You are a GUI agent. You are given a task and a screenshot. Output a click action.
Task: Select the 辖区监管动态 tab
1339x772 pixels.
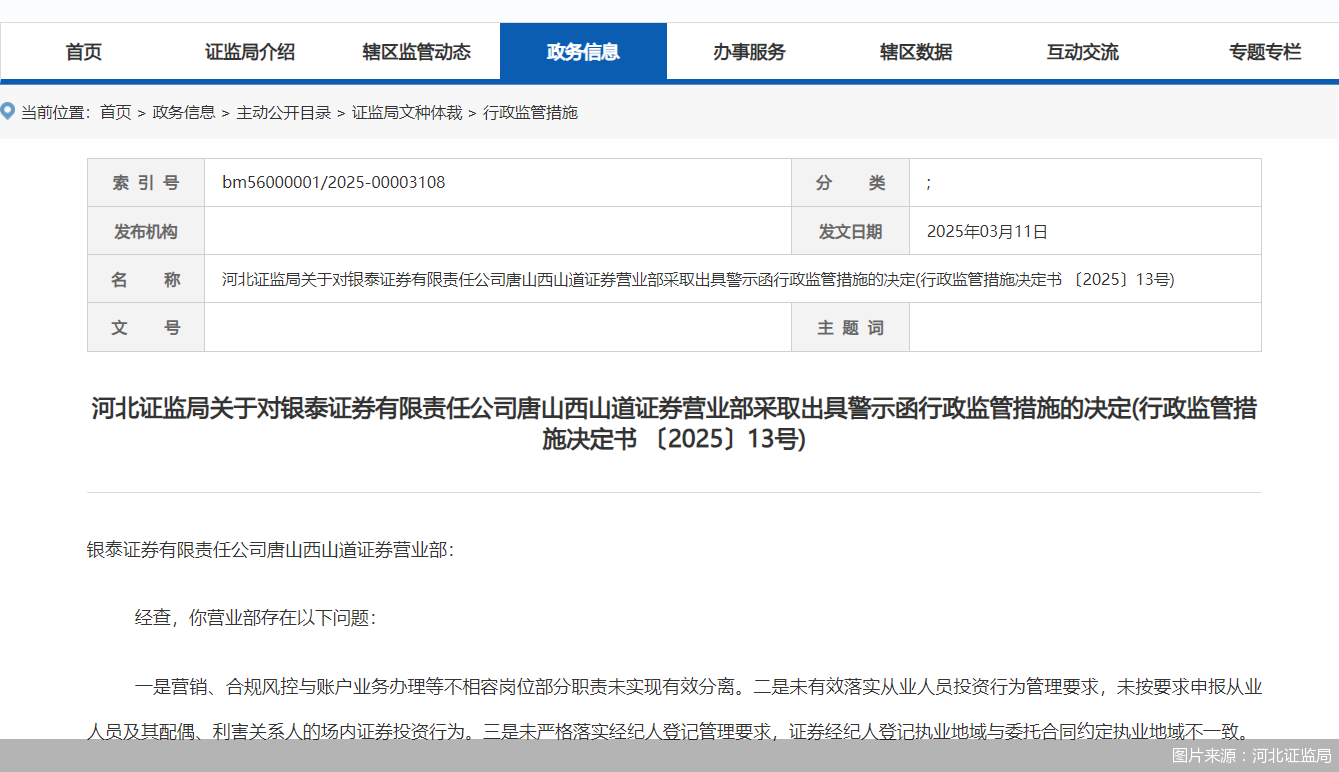417,51
